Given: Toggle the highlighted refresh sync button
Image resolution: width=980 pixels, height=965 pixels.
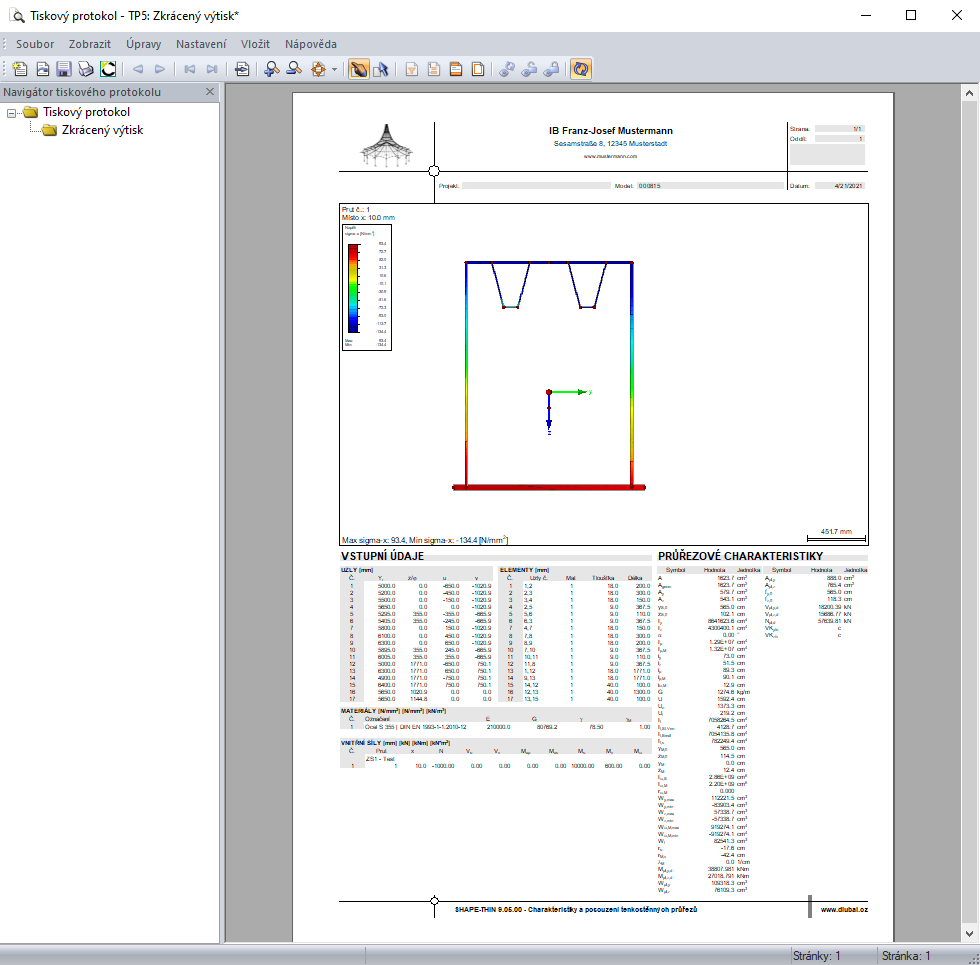Looking at the screenshot, I should pyautogui.click(x=581, y=69).
